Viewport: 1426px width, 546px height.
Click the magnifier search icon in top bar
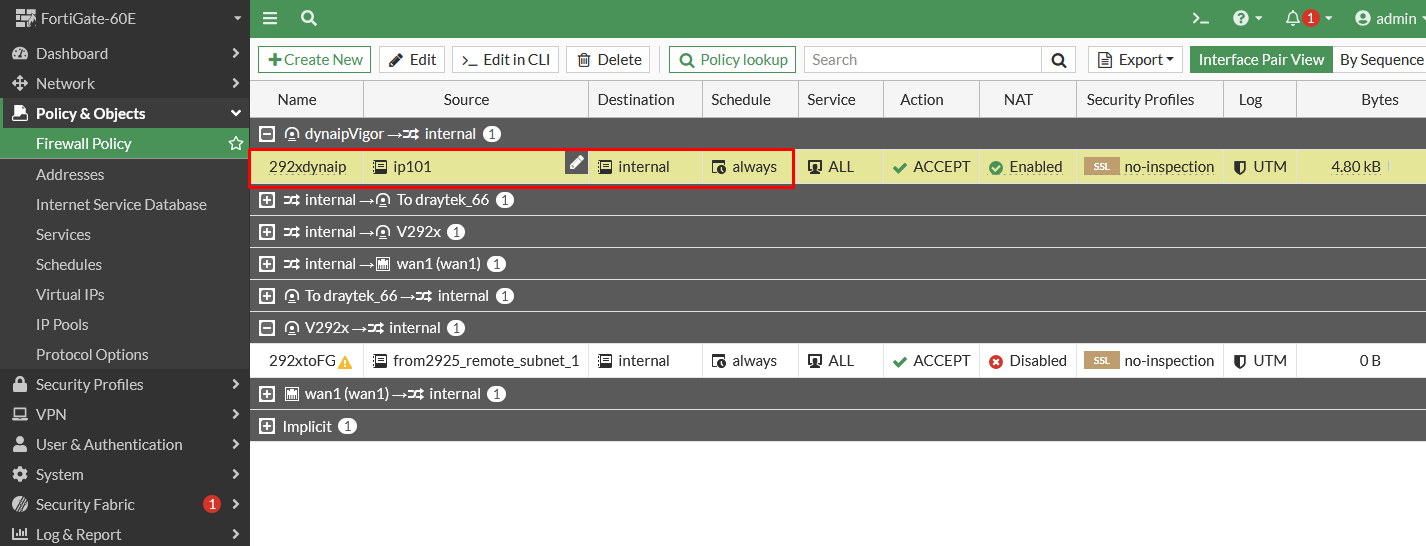click(x=309, y=18)
